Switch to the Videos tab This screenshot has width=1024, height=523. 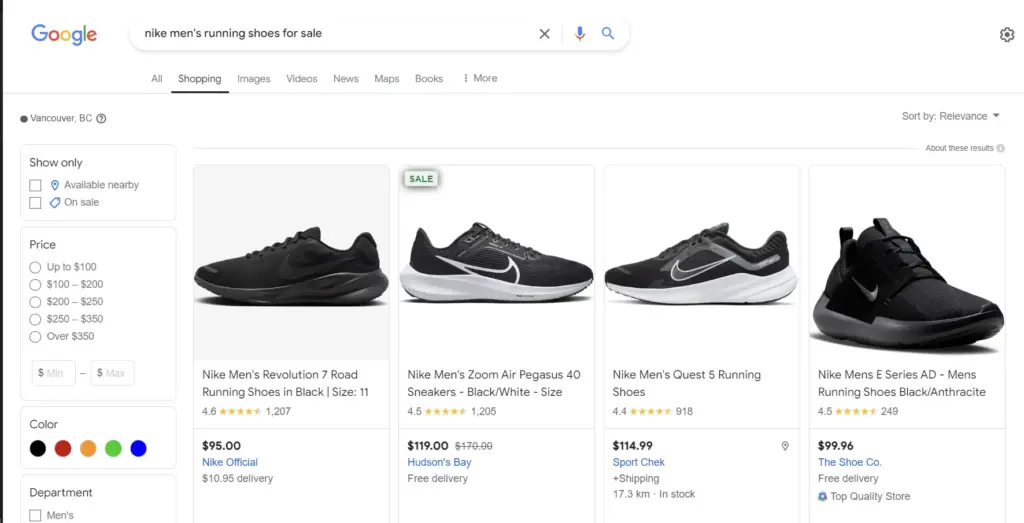(302, 78)
